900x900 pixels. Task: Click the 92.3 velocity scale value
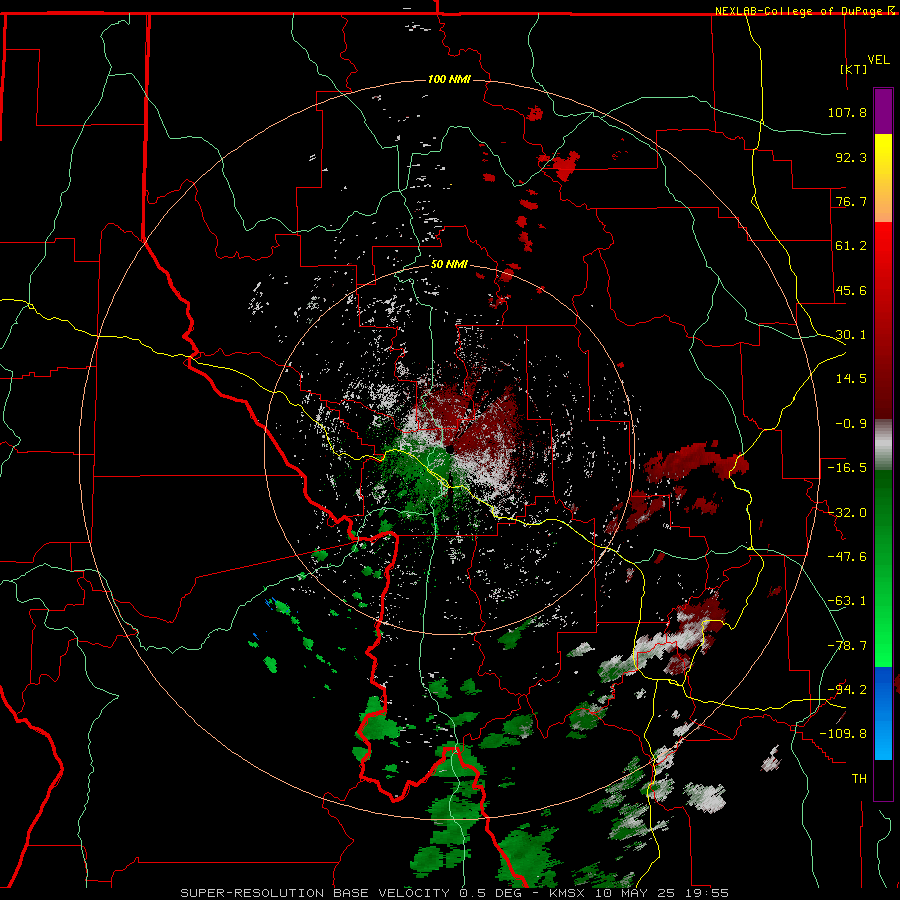click(851, 157)
